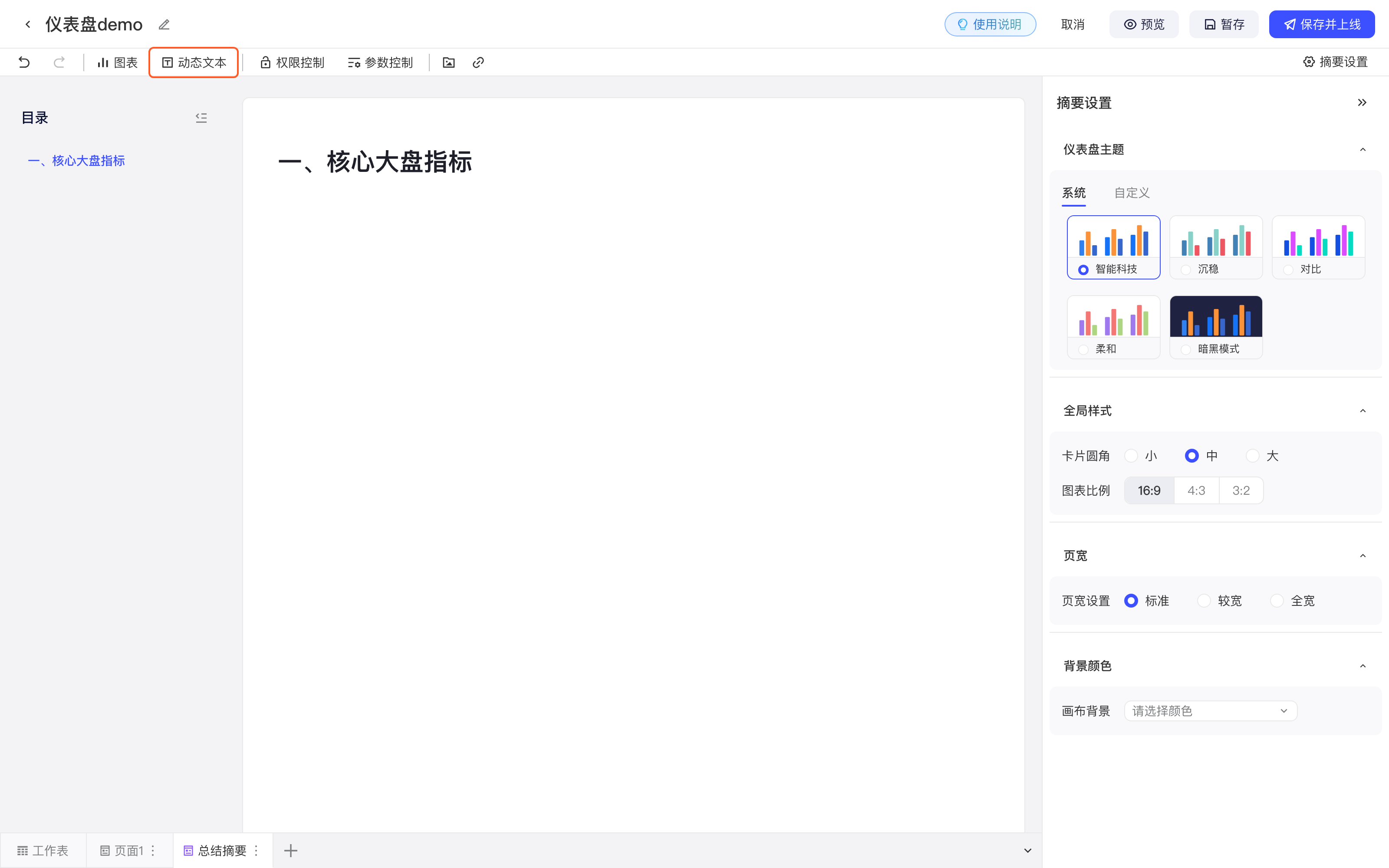Select the 动态文本 tool

pyautogui.click(x=194, y=62)
